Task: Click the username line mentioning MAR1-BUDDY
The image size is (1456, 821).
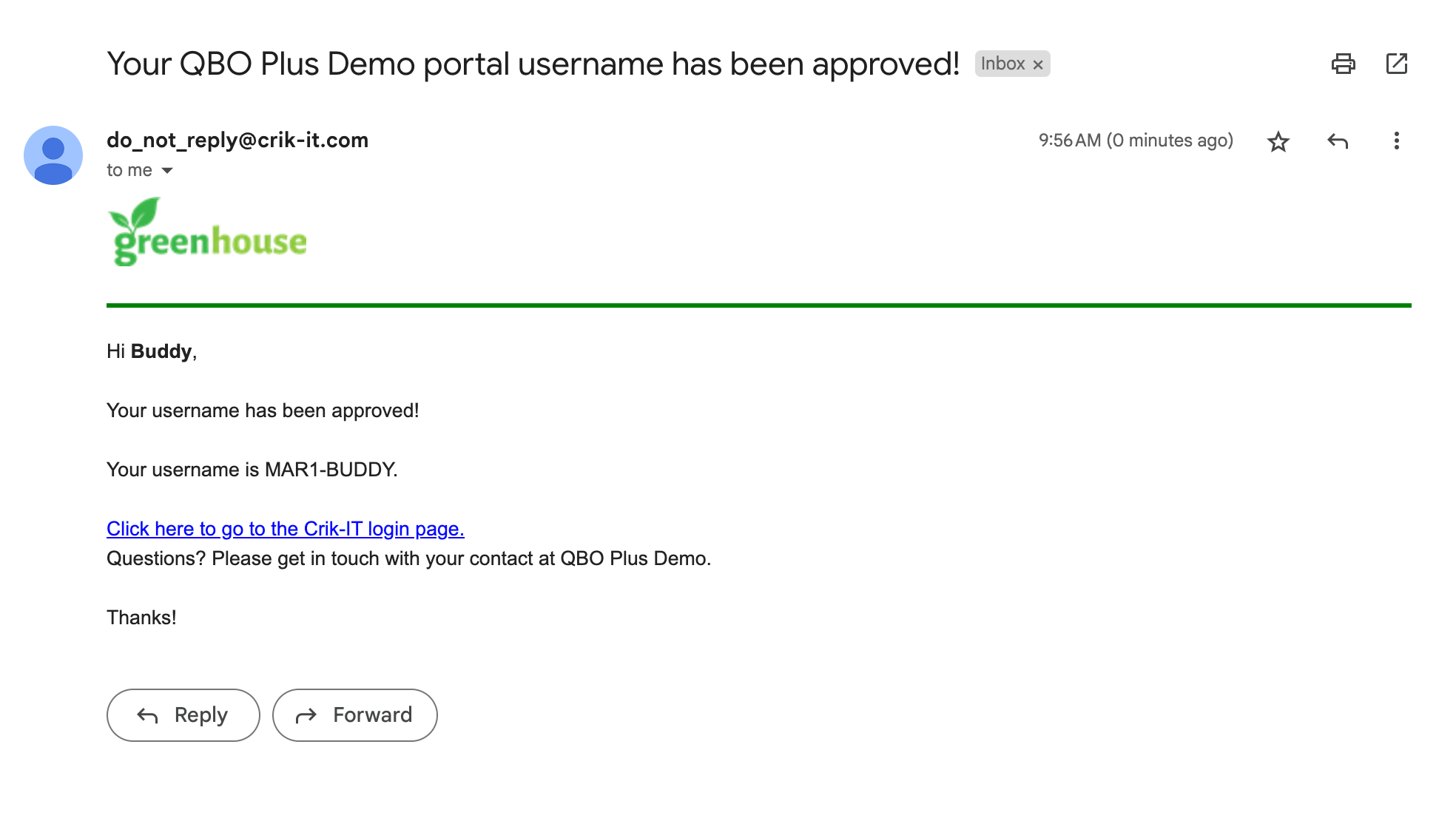Action: 252,470
